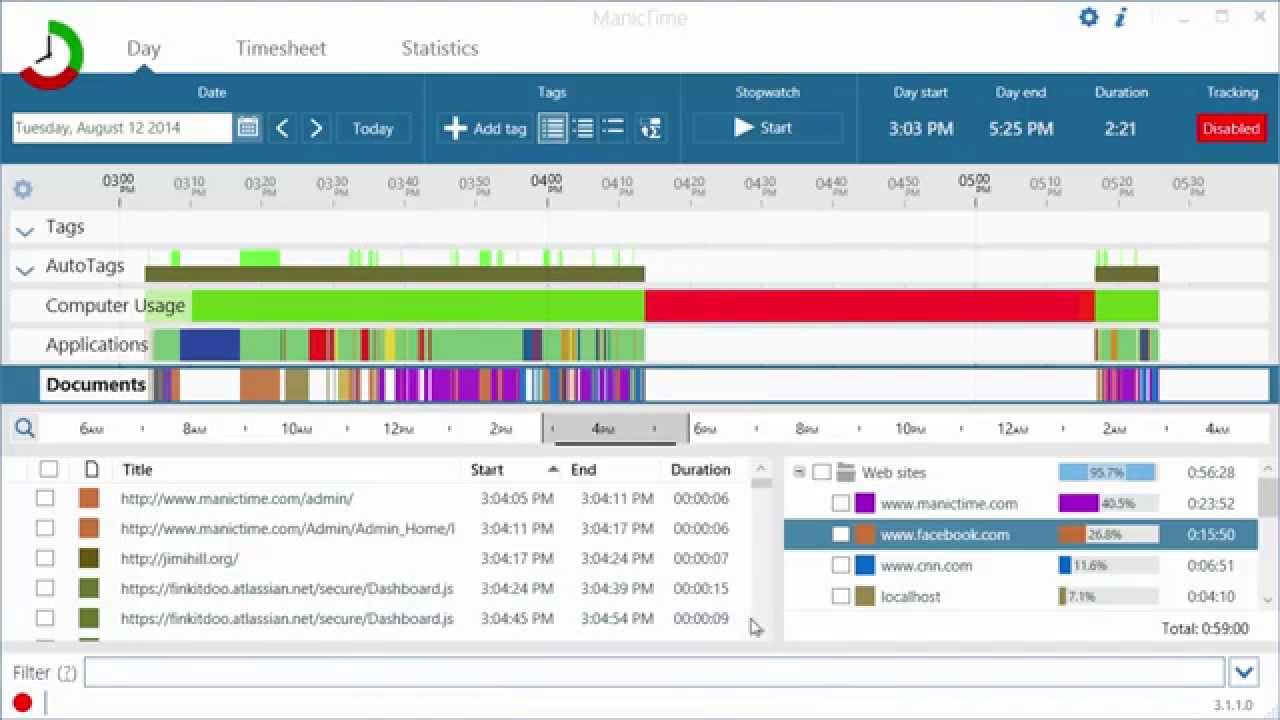
Task: Sort the list by Start column arrow
Action: coord(552,469)
